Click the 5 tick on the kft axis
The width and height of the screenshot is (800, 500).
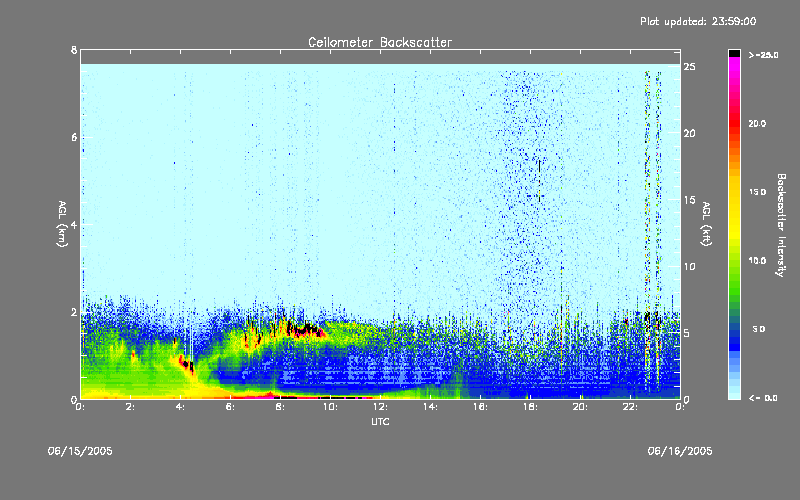click(x=687, y=333)
